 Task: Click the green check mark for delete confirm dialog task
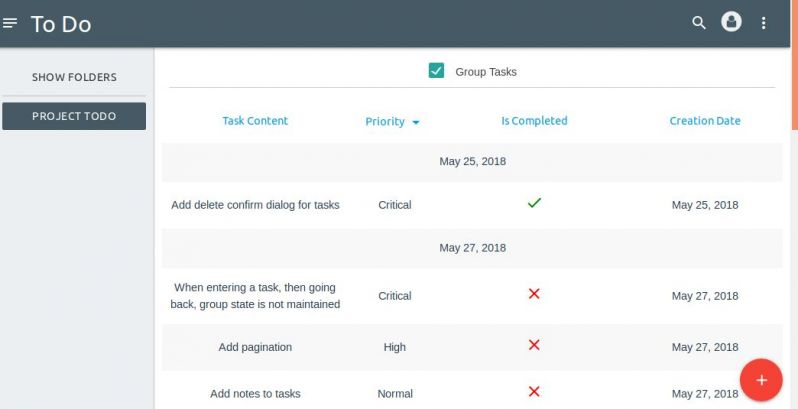click(x=534, y=203)
